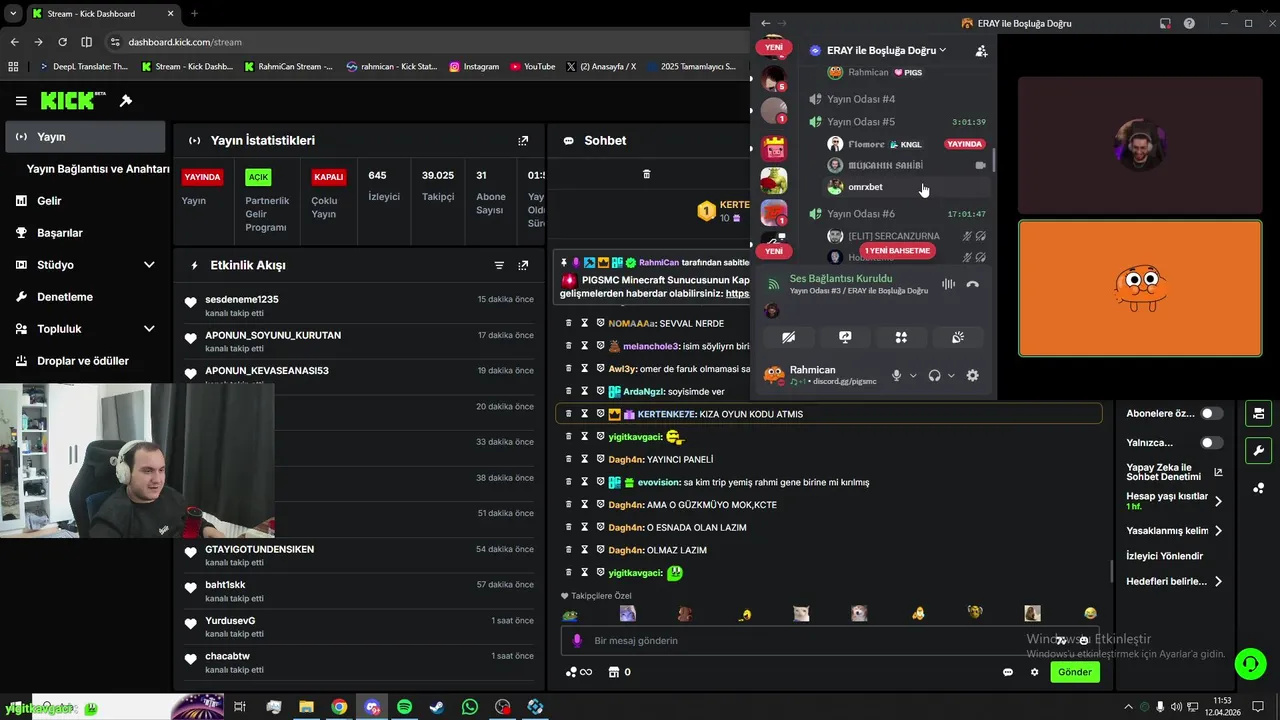Open Discord activities grid icon
Screen dimensions: 1280x720
[901, 338]
